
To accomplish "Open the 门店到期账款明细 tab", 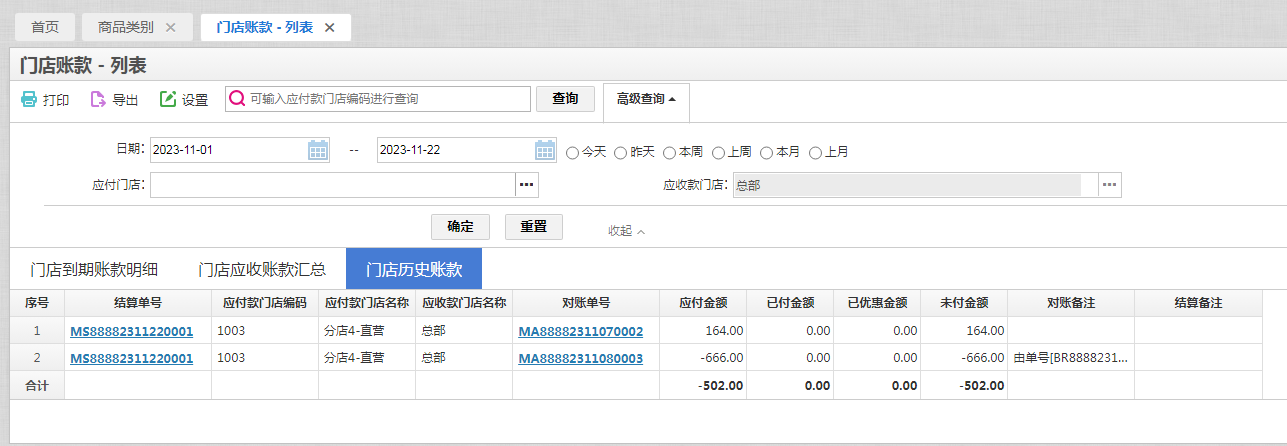I will (x=94, y=269).
